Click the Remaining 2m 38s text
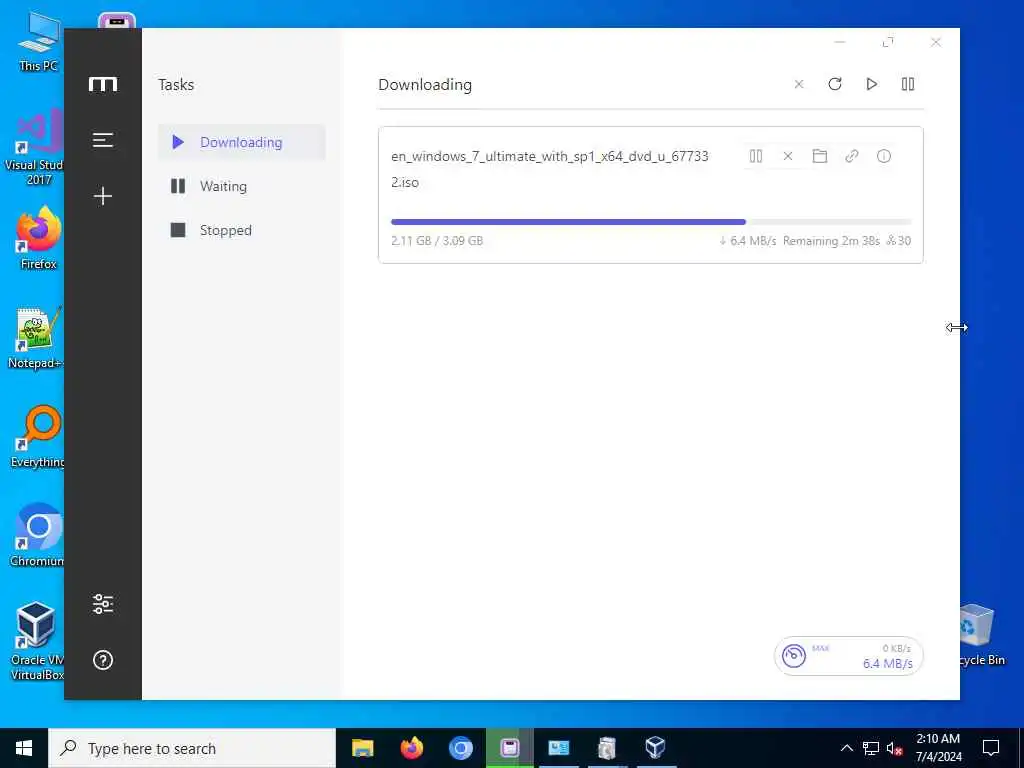Viewport: 1024px width, 768px height. pos(831,240)
